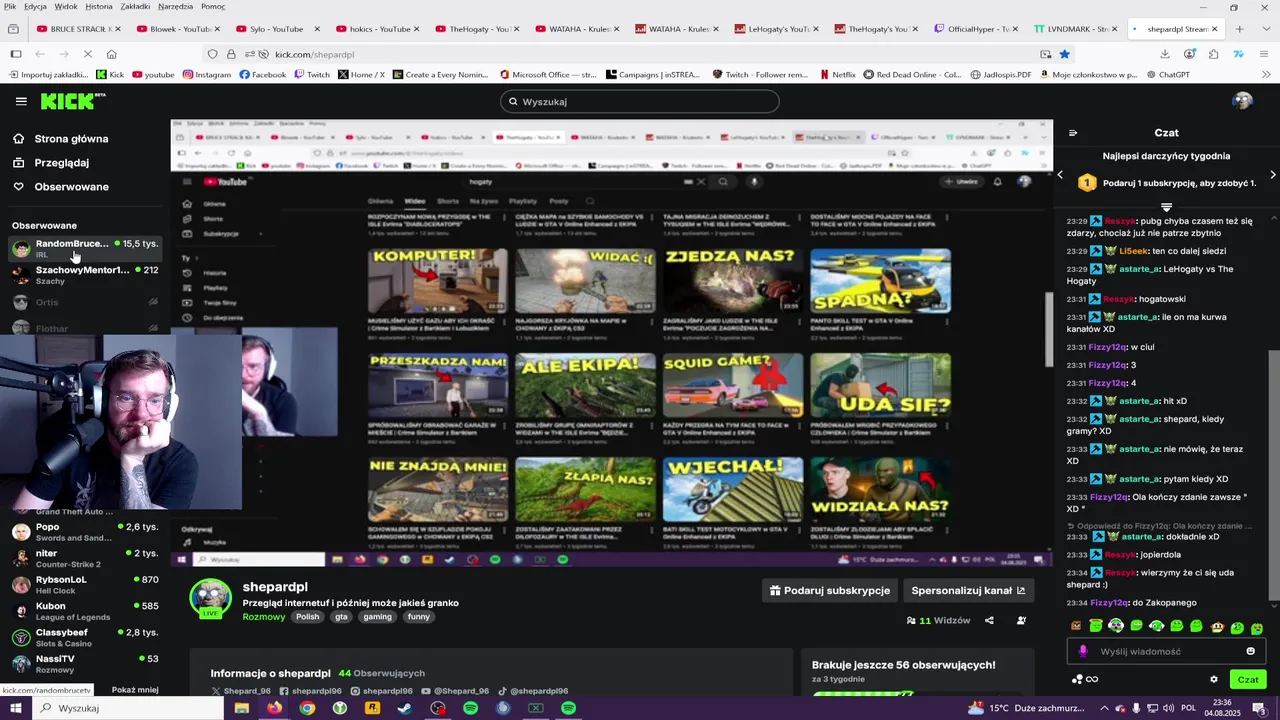1280x720 pixels.
Task: Open the Popo channel in sidebar
Action: point(85,532)
